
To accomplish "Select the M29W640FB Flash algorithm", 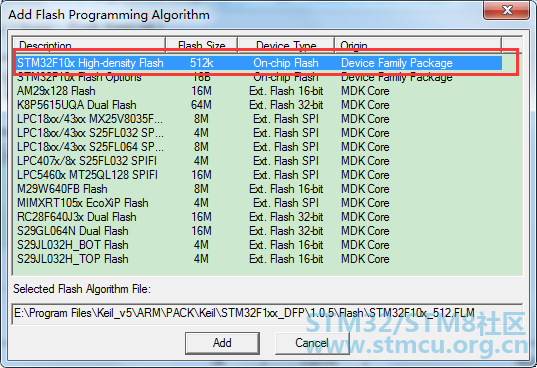I will click(x=259, y=189).
